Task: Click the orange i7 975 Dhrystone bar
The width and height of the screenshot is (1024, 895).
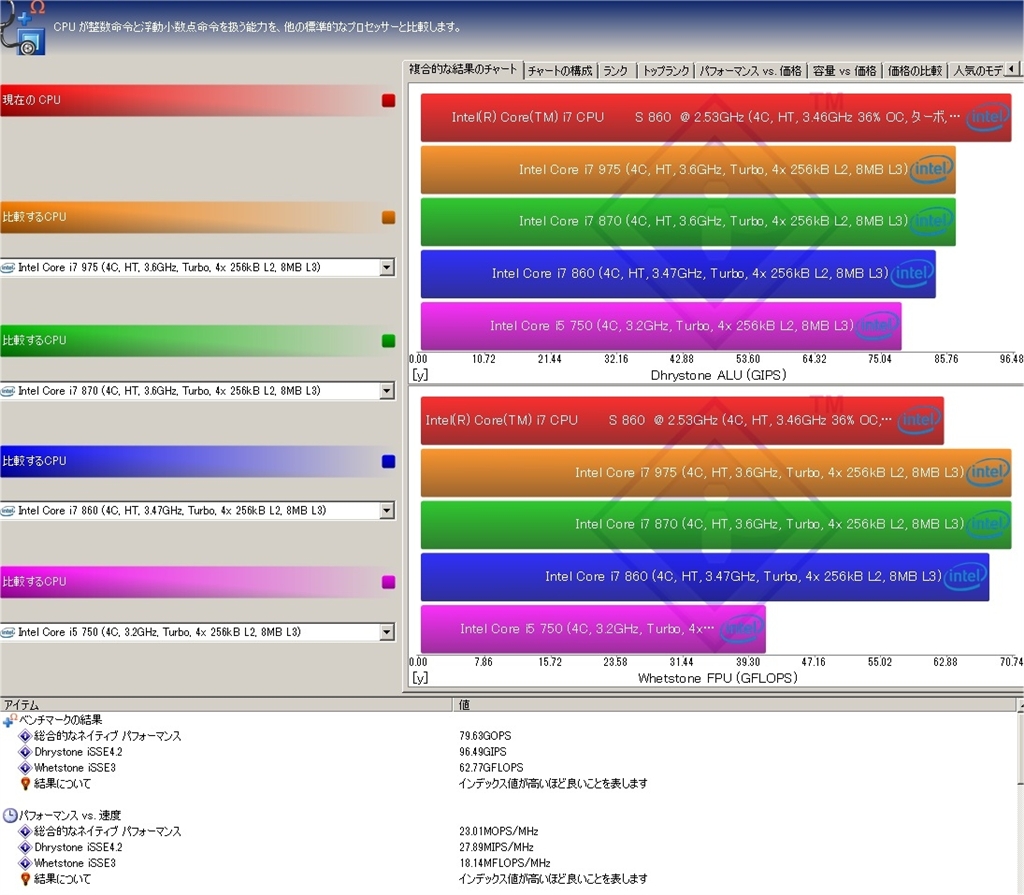Action: (x=688, y=170)
